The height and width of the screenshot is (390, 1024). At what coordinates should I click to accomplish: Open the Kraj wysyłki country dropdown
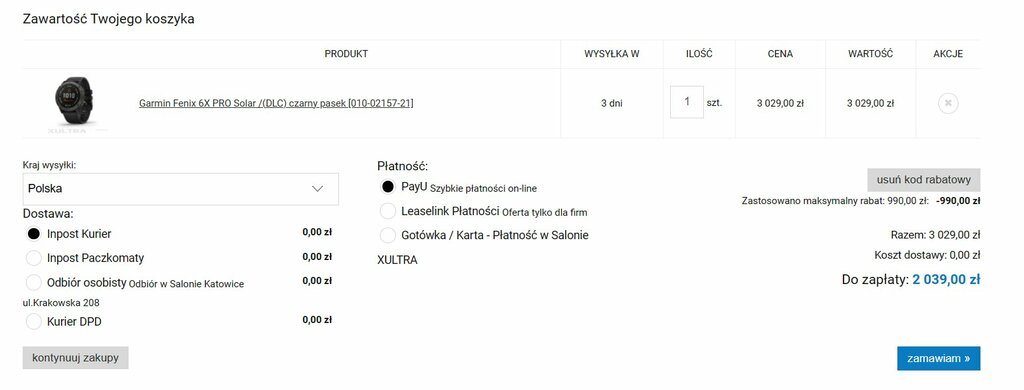(x=180, y=189)
